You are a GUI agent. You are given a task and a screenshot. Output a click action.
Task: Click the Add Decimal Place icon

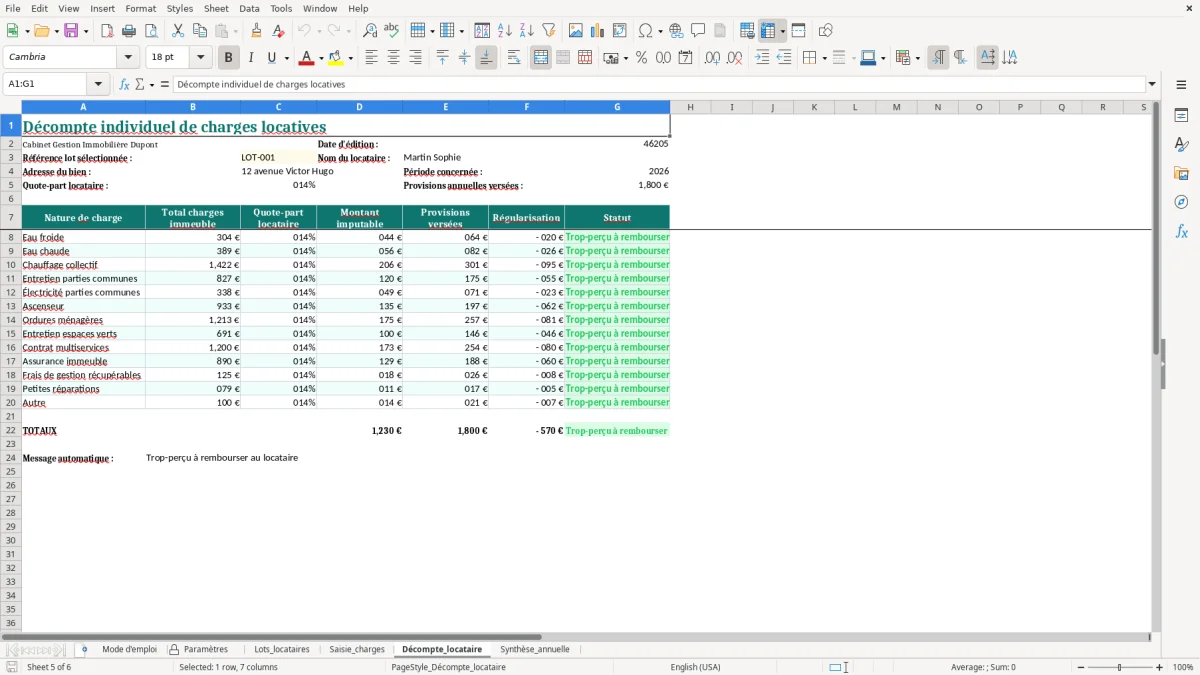(x=712, y=58)
